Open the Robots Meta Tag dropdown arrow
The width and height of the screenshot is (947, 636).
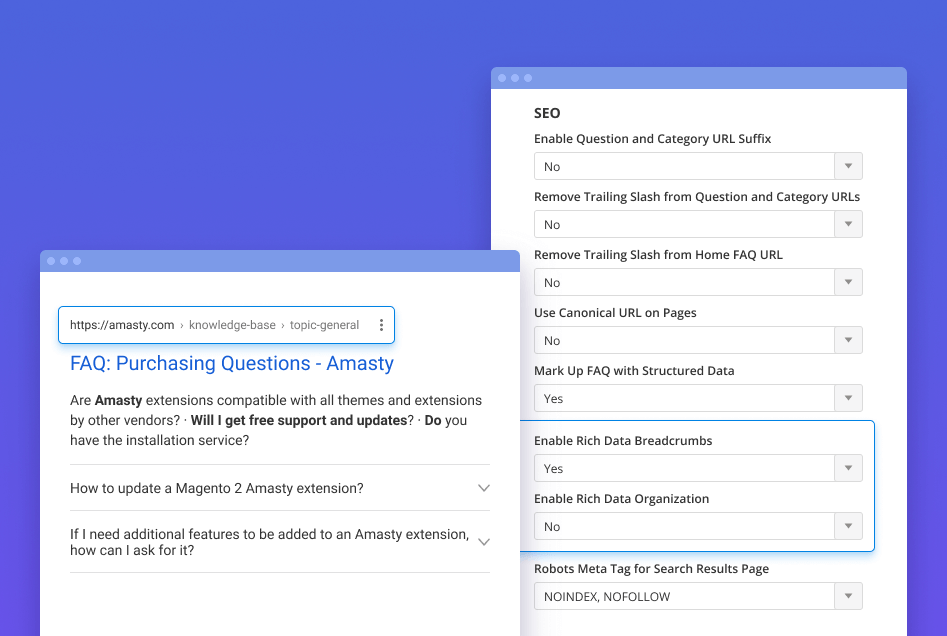click(x=848, y=597)
